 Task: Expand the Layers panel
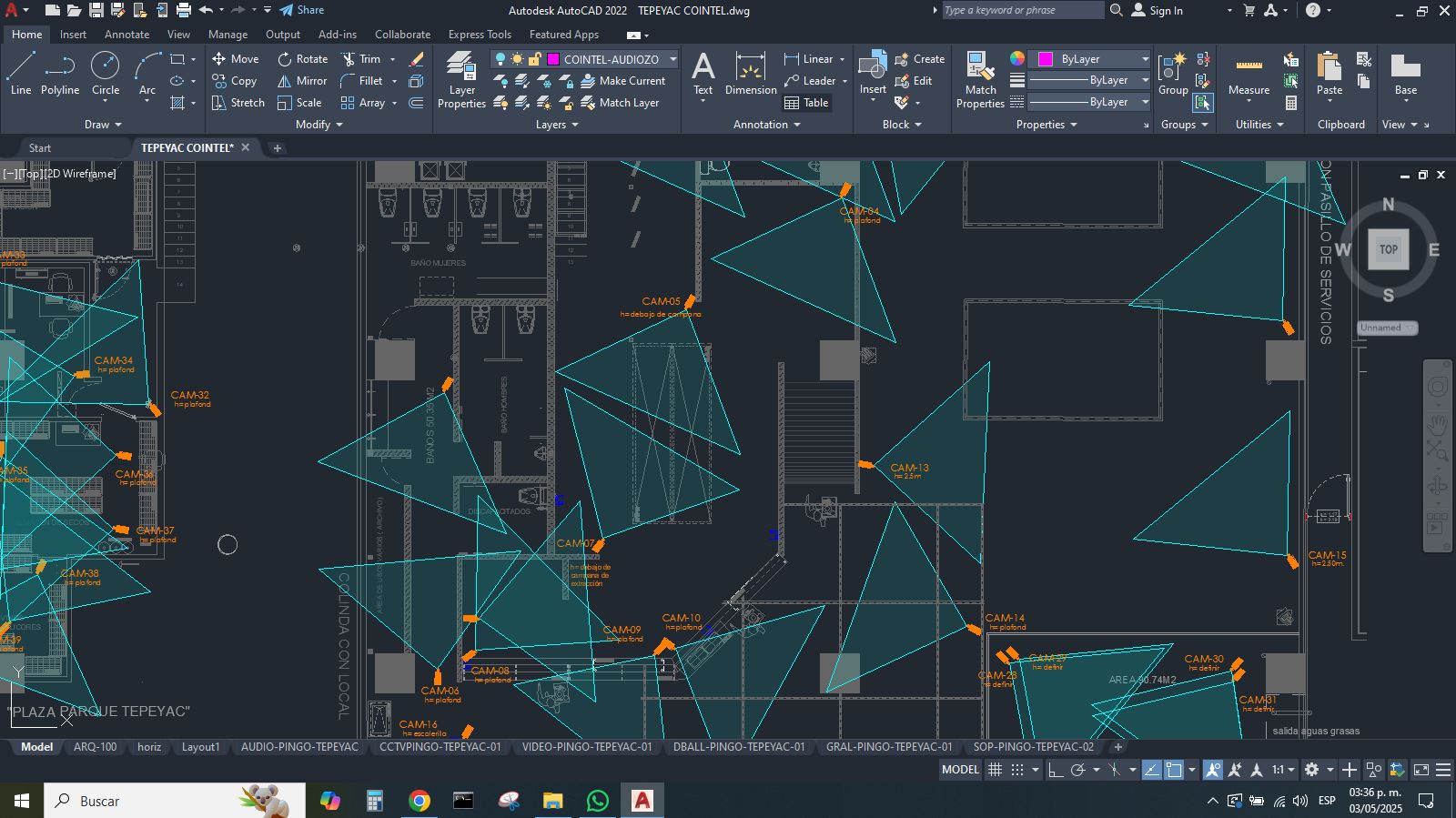click(556, 125)
